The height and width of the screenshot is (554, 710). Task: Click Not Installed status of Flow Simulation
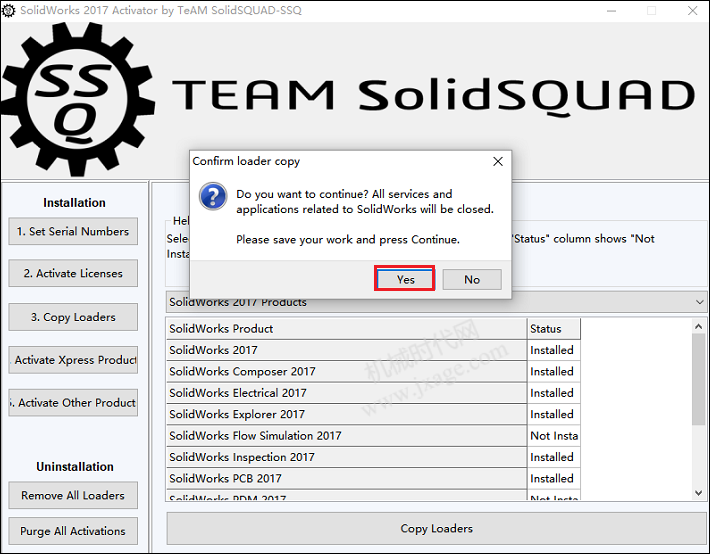(x=554, y=435)
